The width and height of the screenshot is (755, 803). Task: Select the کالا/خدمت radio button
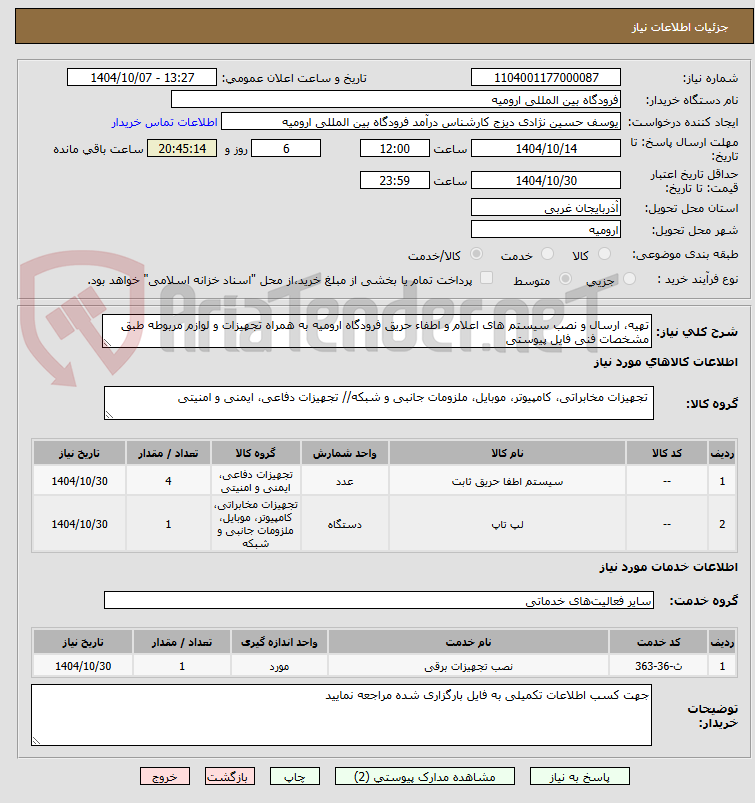476,253
